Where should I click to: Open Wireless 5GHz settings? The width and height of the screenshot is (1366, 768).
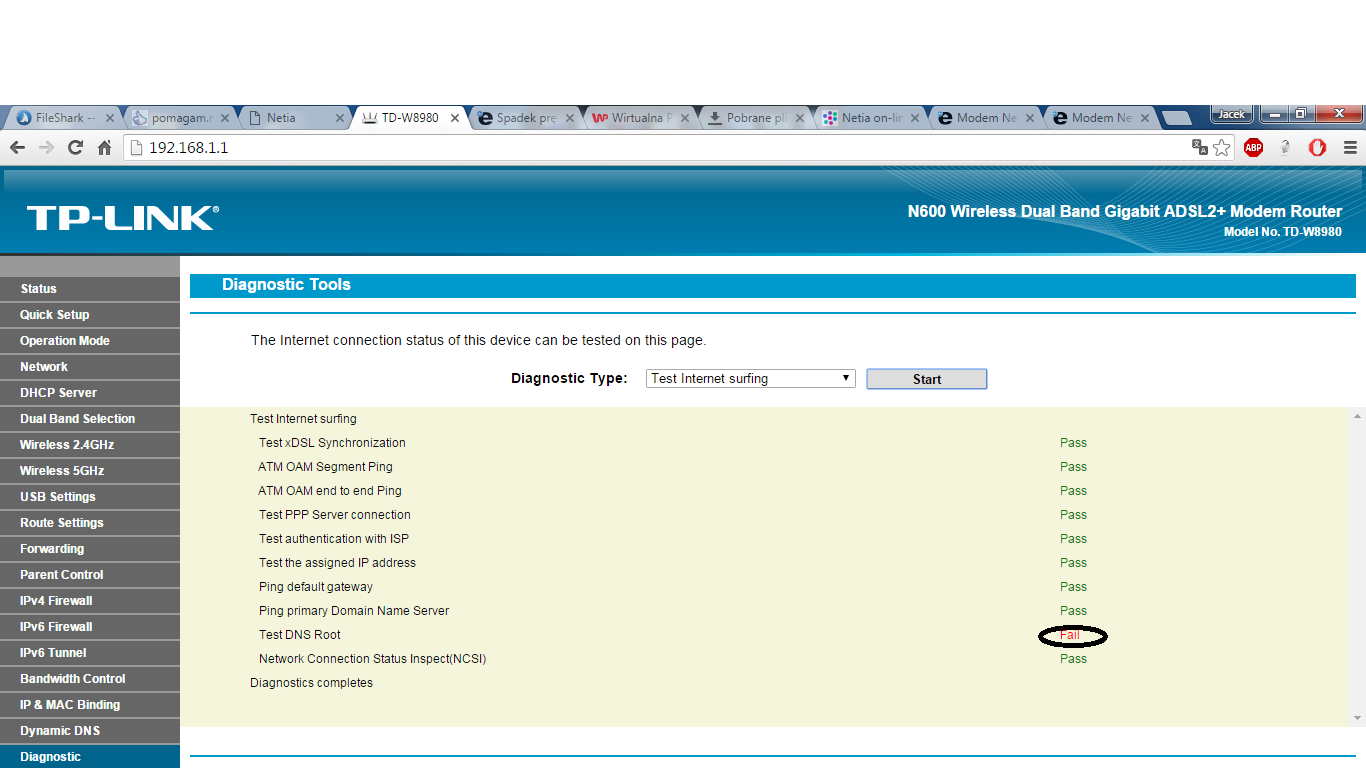tap(90, 471)
